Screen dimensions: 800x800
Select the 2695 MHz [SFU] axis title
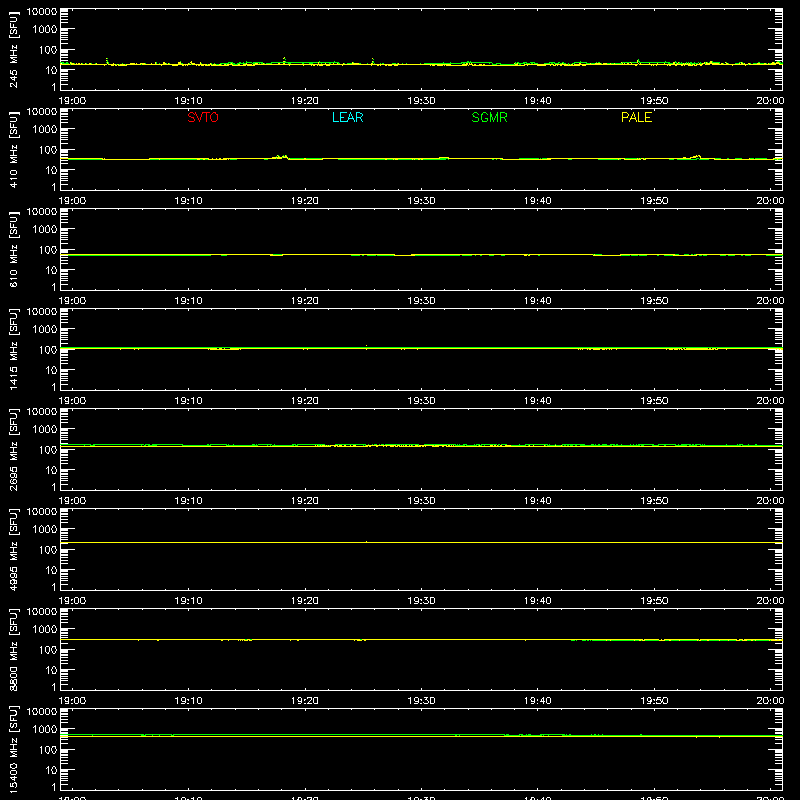[13, 449]
